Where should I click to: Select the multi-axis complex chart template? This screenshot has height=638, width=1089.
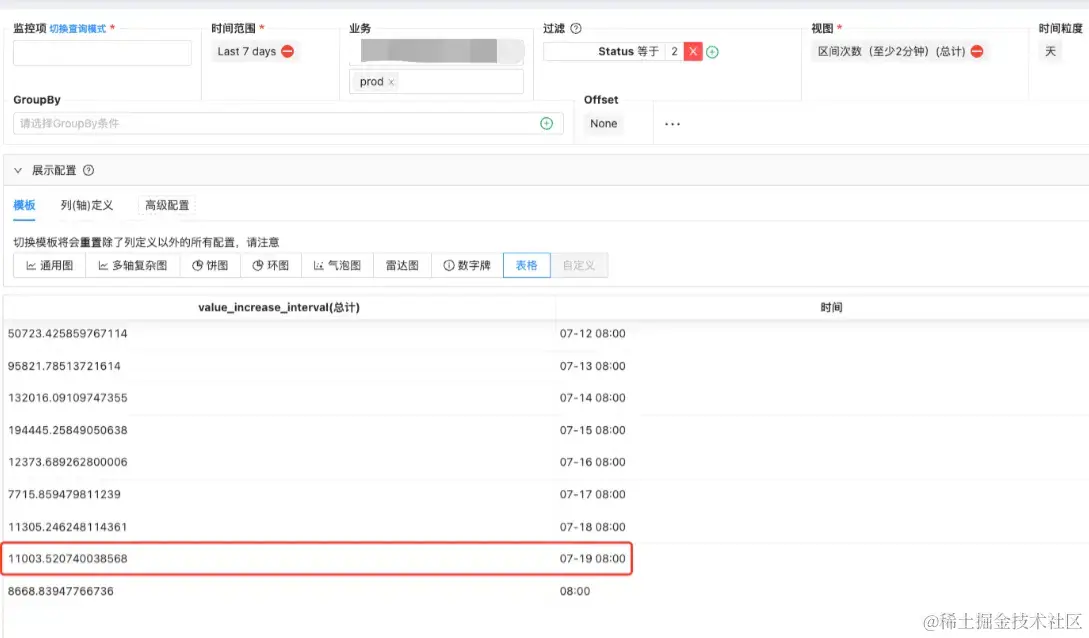coord(133,265)
